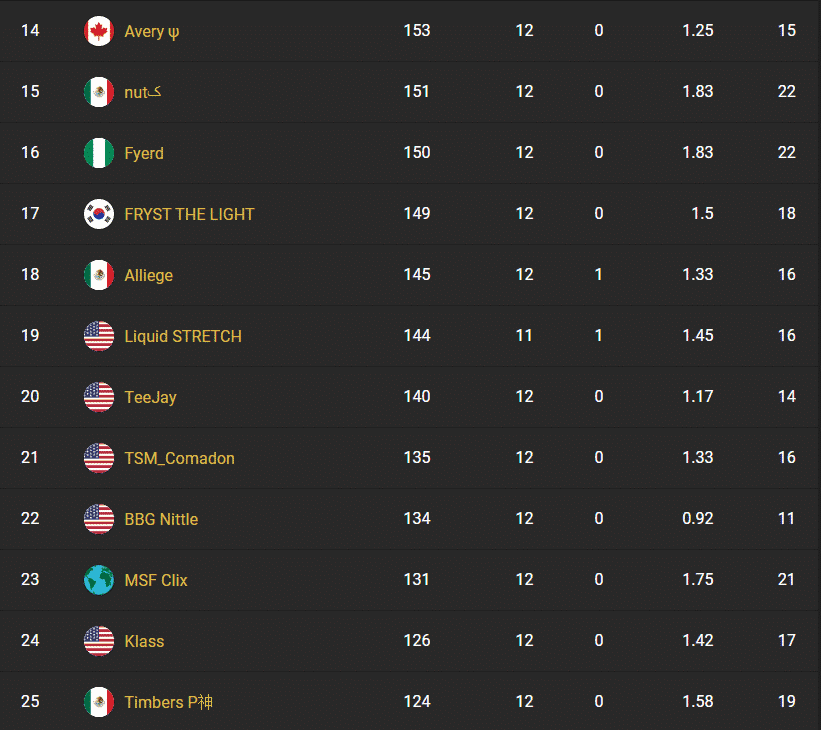Click the score 144 for Liquid STRETCH
This screenshot has width=821, height=730.
pos(417,336)
